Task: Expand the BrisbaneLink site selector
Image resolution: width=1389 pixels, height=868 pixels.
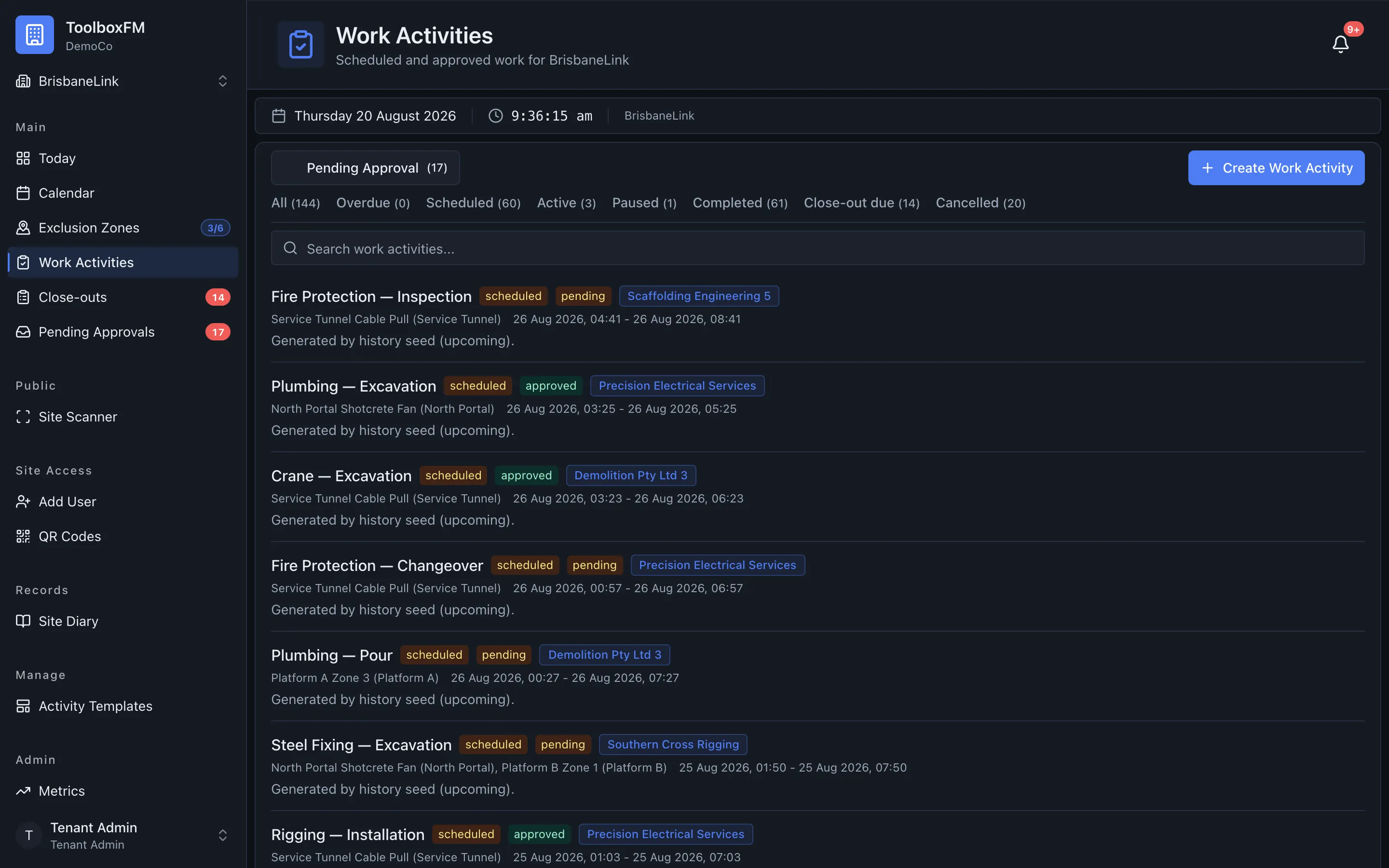Action: tap(123, 81)
